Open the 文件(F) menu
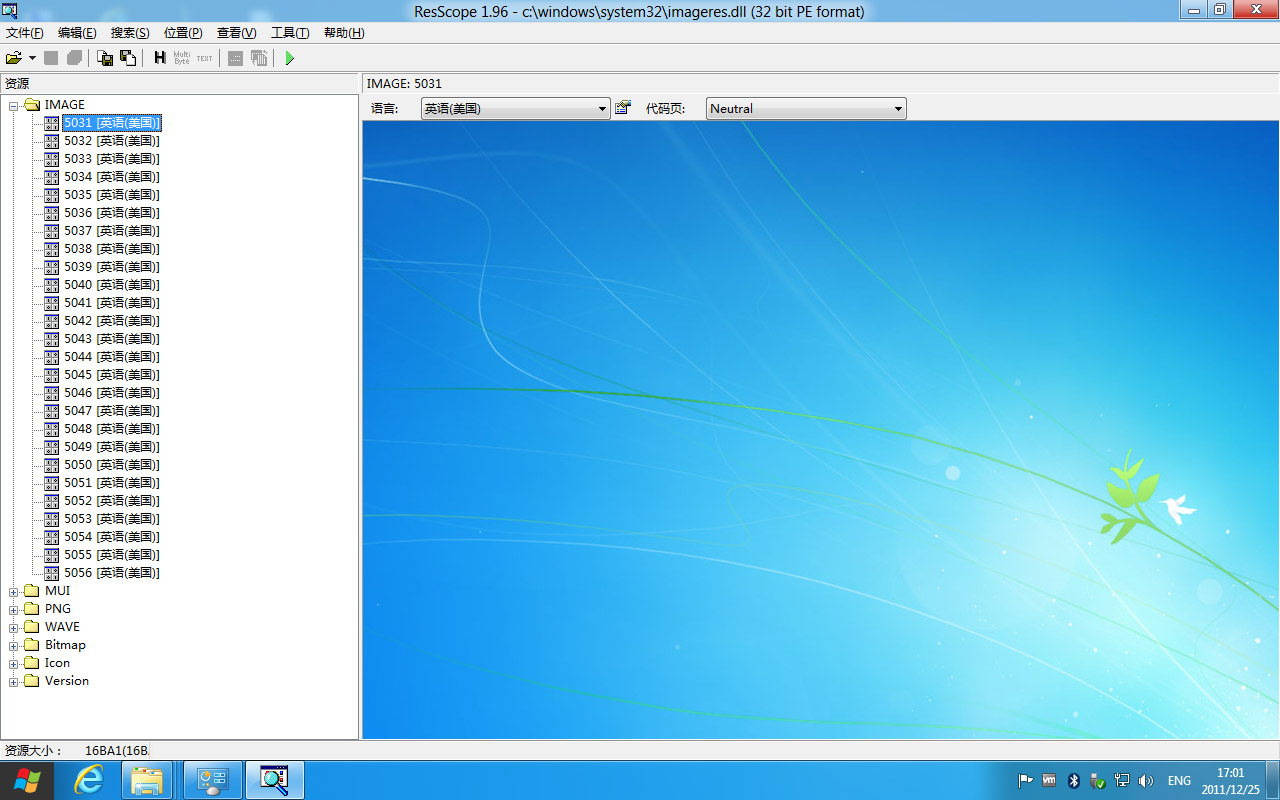Viewport: 1280px width, 800px height. pos(24,33)
